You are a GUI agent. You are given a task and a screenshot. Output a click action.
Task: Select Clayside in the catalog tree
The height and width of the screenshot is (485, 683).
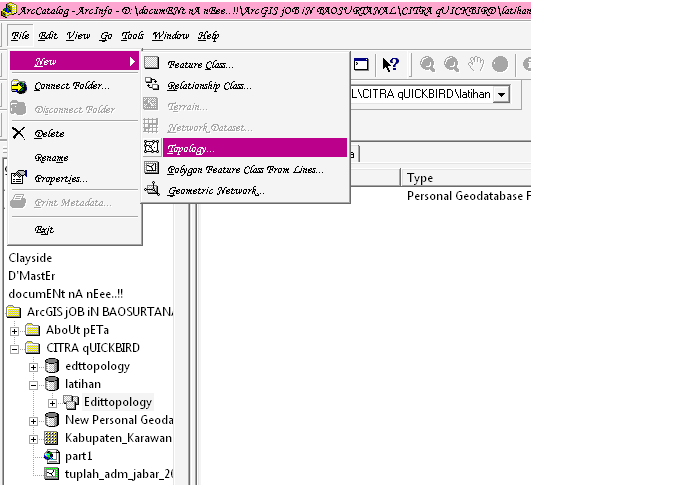(30, 258)
